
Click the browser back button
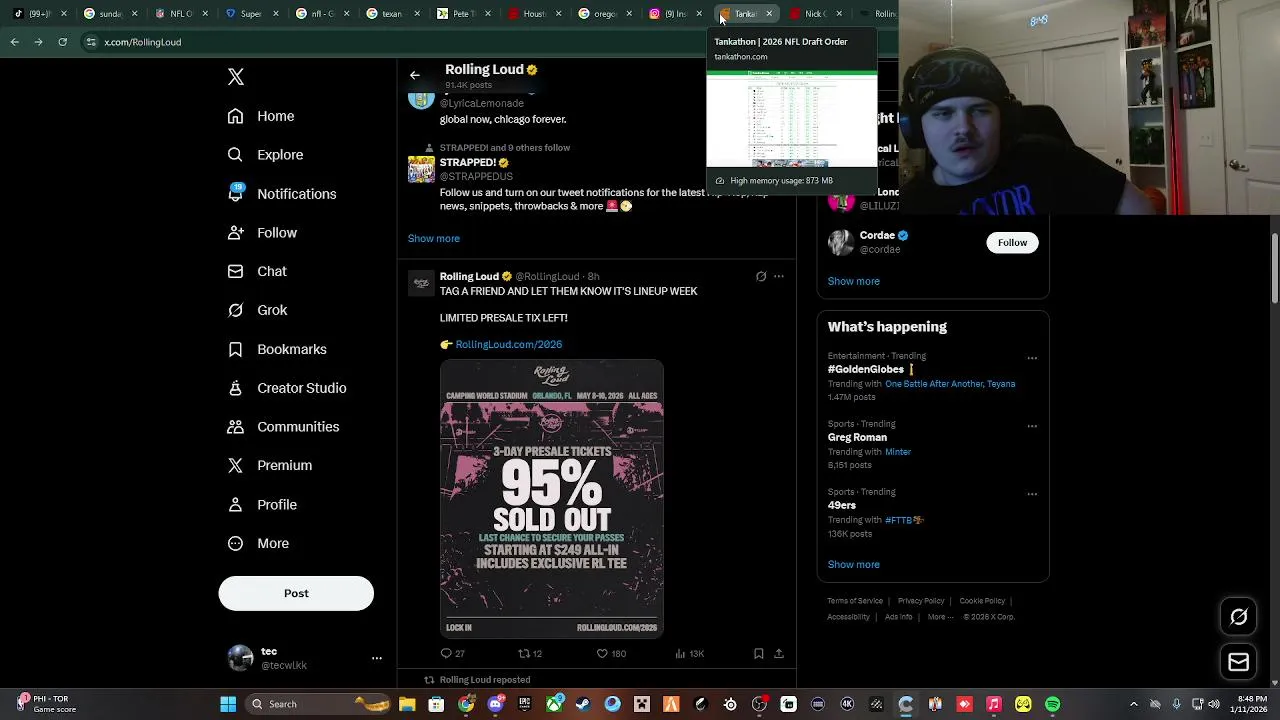point(15,42)
